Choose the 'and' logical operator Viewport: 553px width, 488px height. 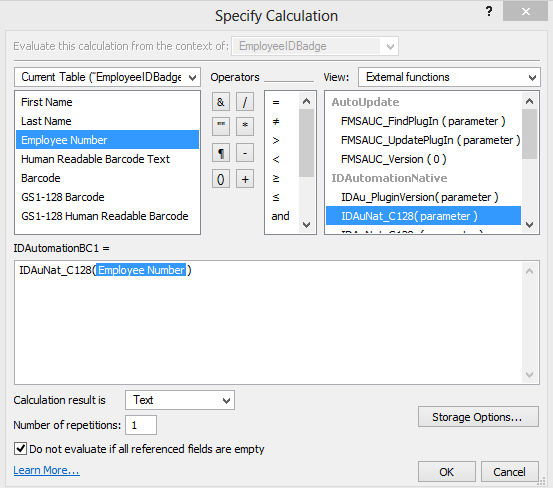(280, 216)
